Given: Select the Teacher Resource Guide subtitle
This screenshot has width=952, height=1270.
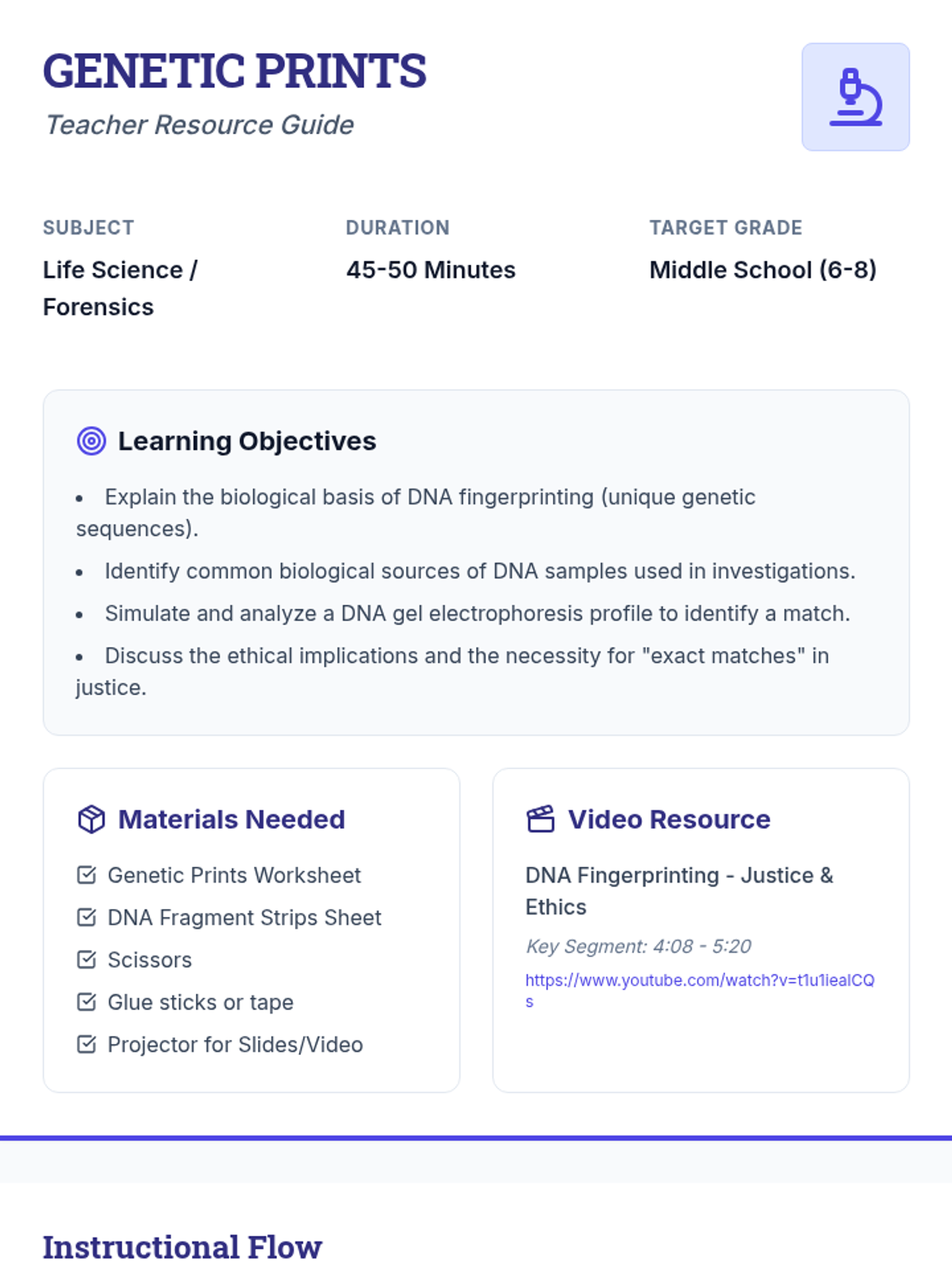Looking at the screenshot, I should tap(199, 125).
